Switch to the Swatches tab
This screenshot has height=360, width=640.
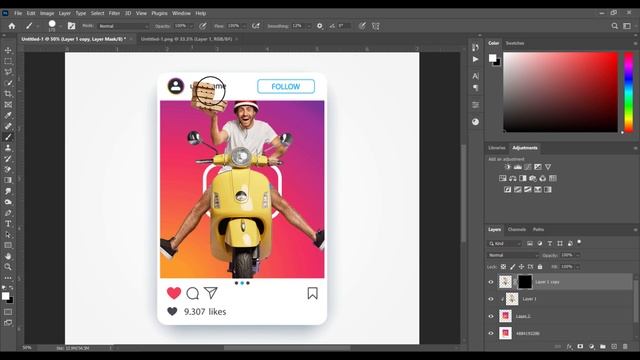[x=515, y=43]
